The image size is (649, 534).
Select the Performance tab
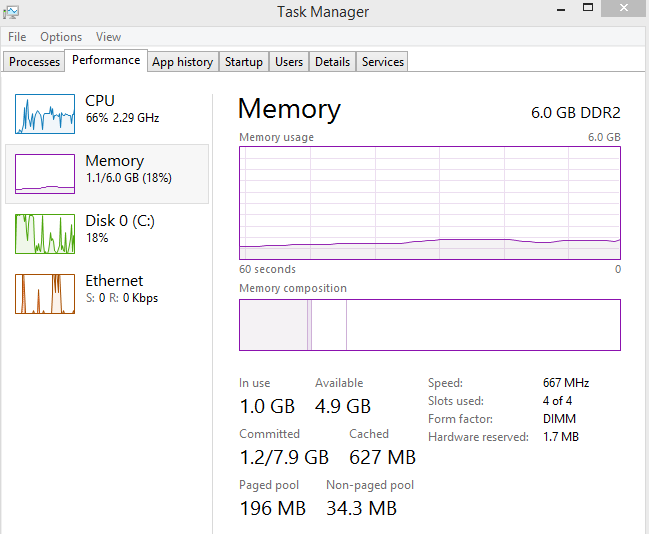(106, 60)
